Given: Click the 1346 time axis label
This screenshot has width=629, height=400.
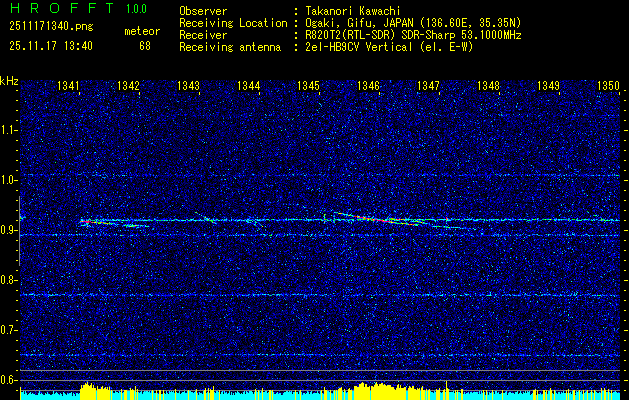Looking at the screenshot, I should click(x=368, y=86).
